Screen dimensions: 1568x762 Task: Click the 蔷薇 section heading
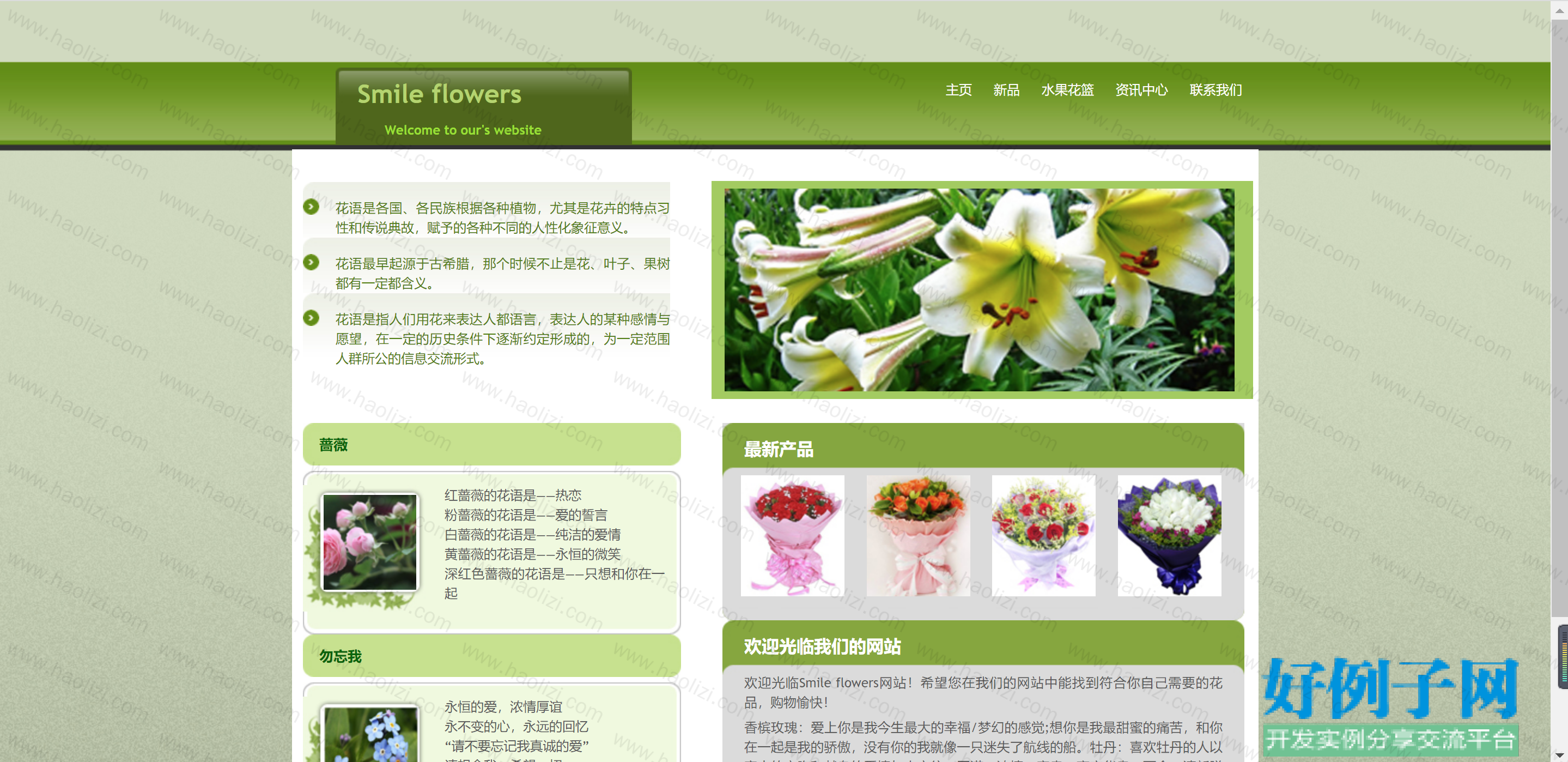[x=333, y=445]
